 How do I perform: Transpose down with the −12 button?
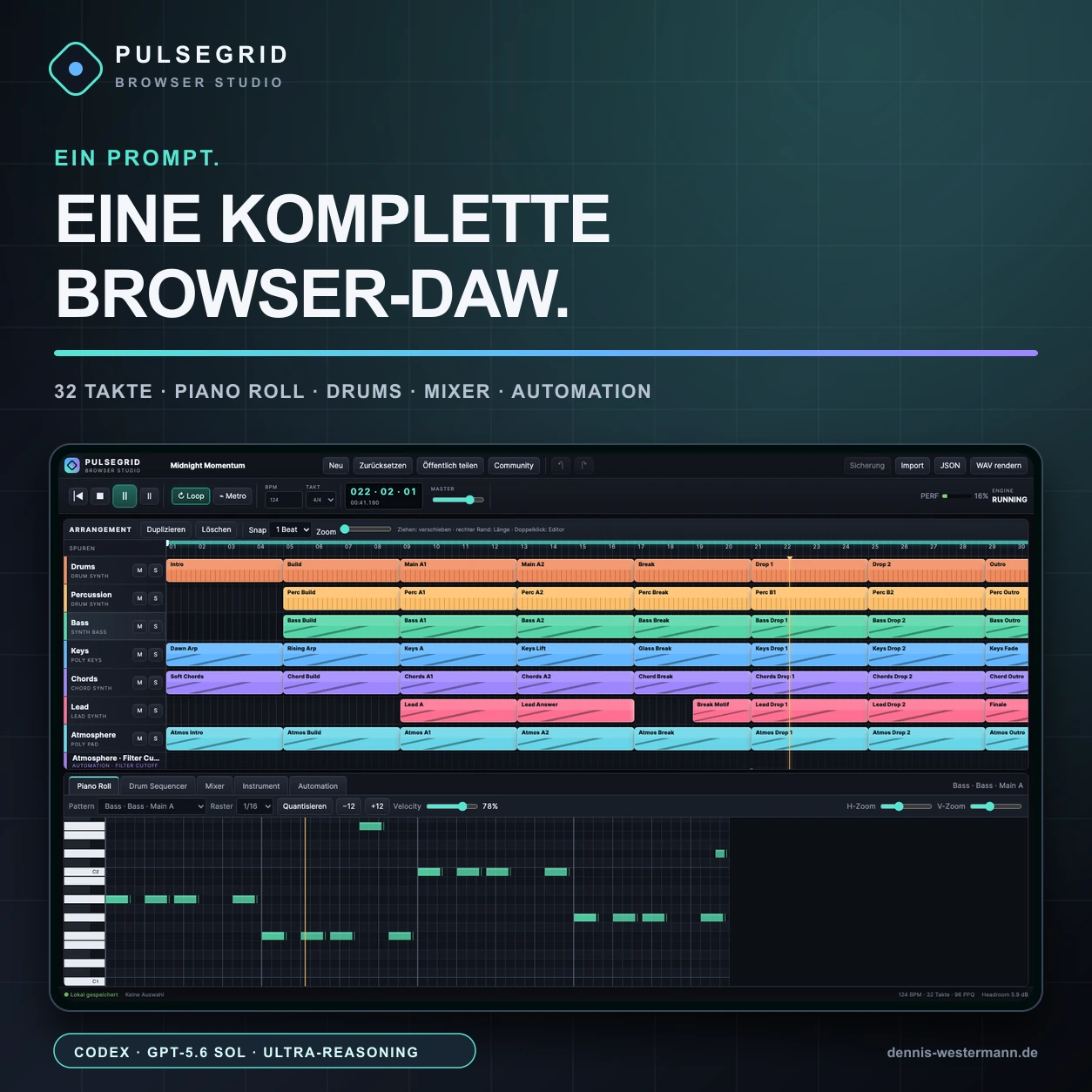pyautogui.click(x=349, y=806)
